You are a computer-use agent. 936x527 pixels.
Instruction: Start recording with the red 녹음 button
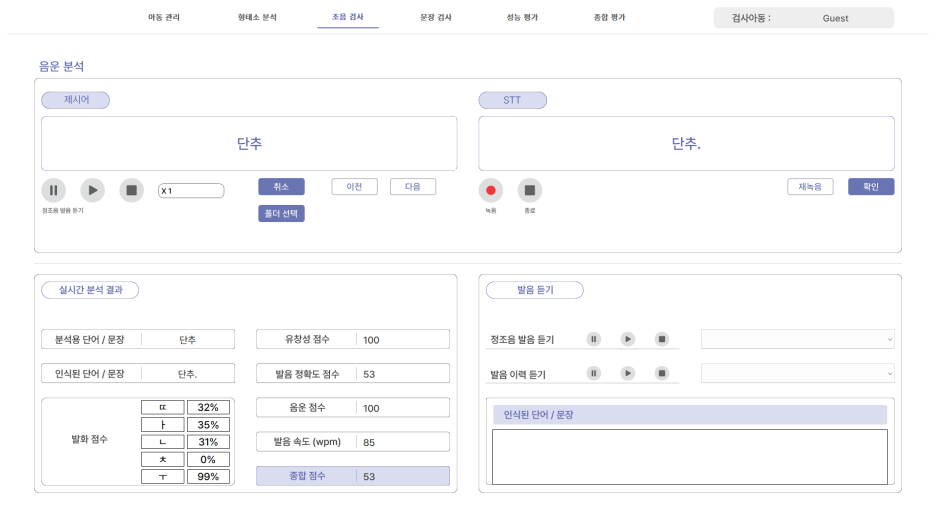tap(491, 190)
